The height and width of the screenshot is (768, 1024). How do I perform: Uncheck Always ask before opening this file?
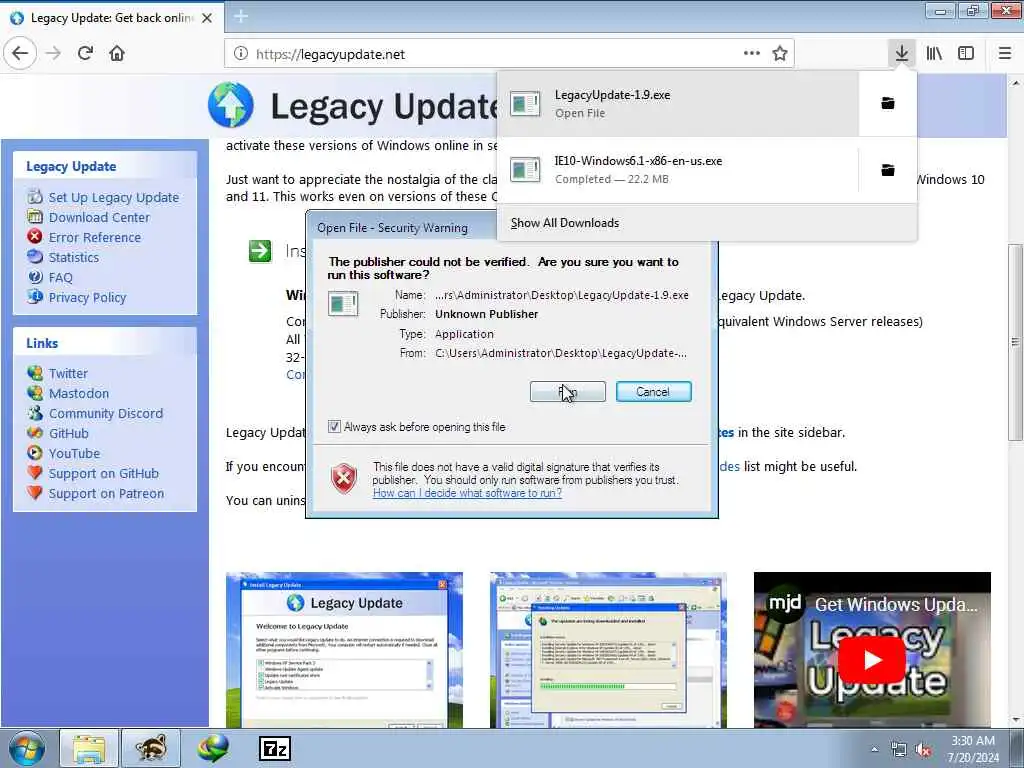pyautogui.click(x=334, y=427)
